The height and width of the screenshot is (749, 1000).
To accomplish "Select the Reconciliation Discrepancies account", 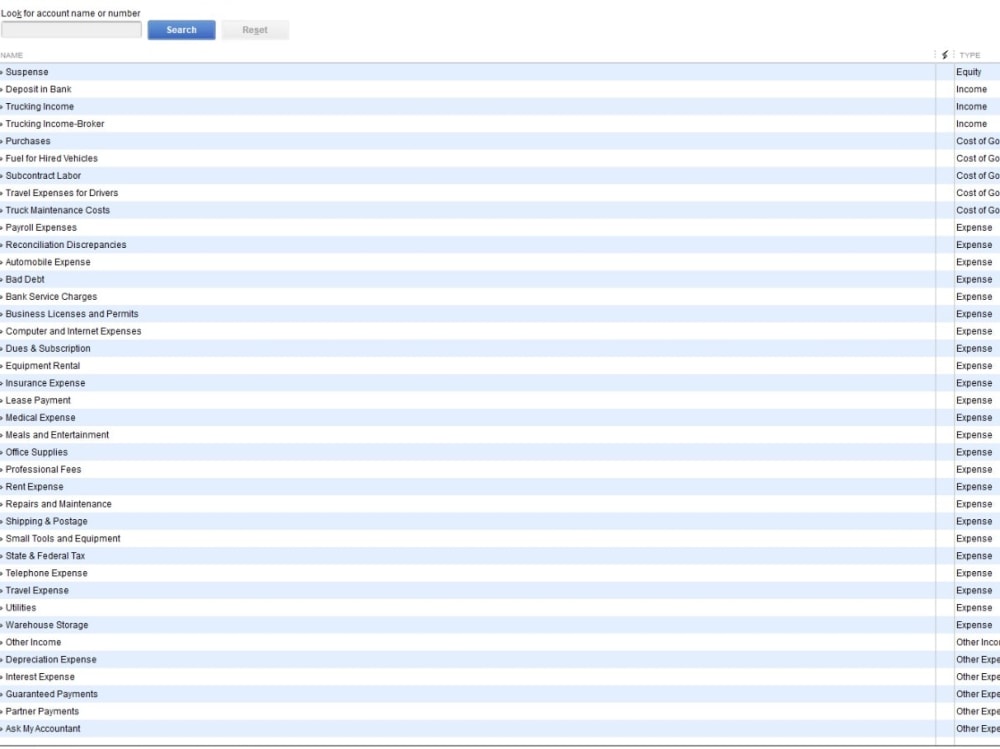I will [x=66, y=245].
